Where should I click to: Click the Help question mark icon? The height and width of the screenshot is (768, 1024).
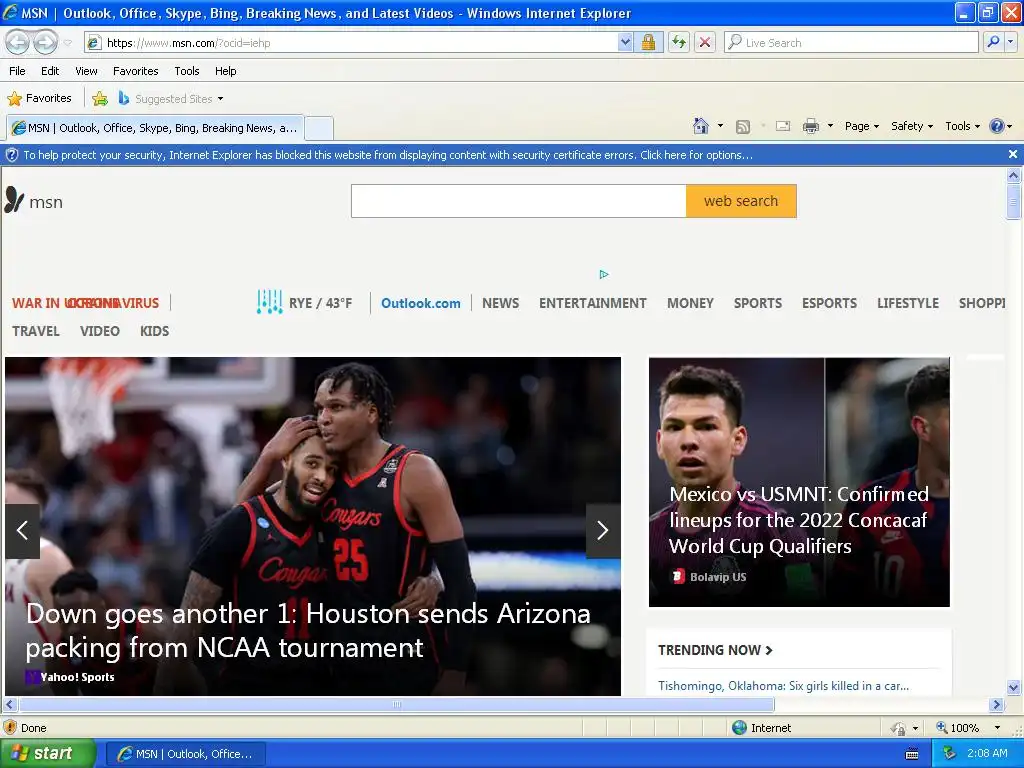[x=997, y=126]
